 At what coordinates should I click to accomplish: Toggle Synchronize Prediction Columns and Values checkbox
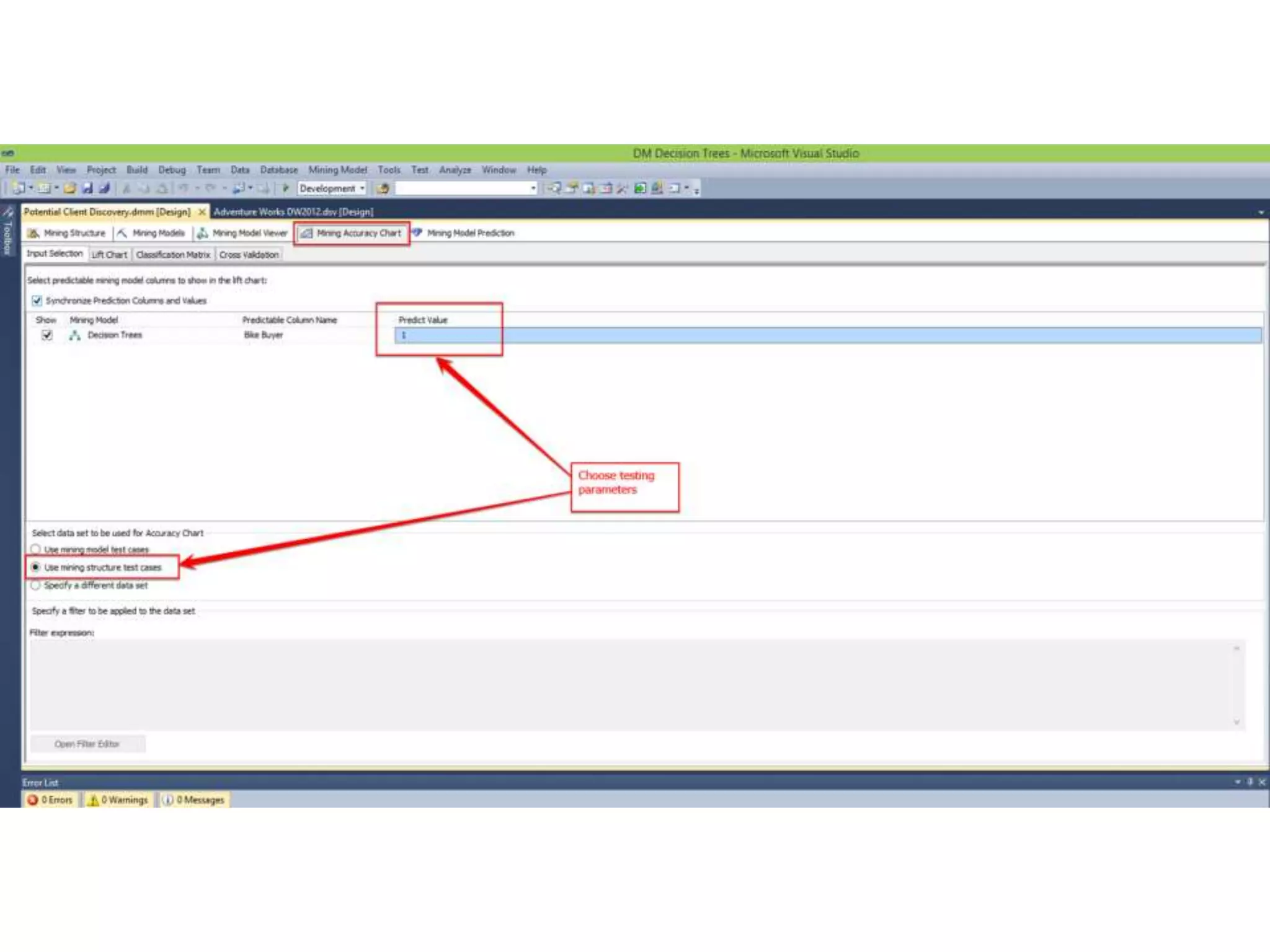point(37,301)
